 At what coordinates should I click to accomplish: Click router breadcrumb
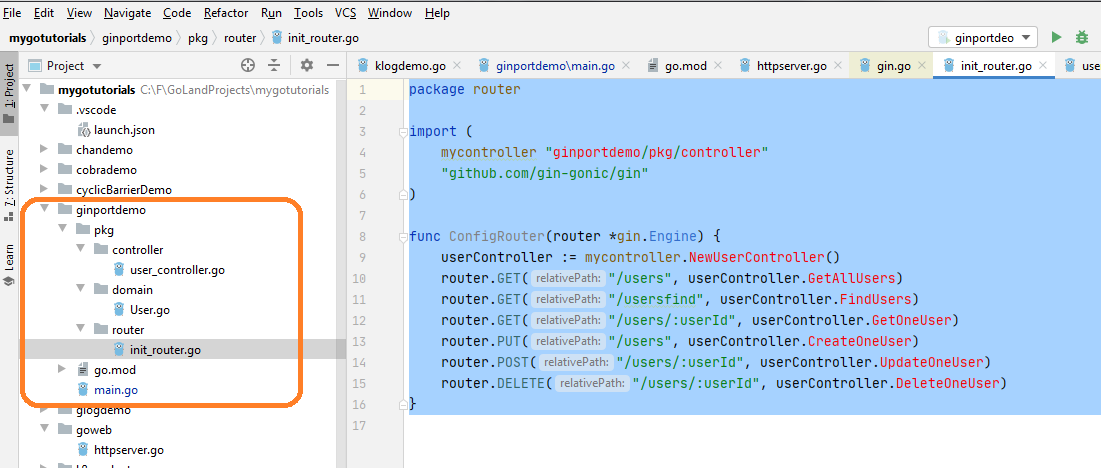pos(240,38)
